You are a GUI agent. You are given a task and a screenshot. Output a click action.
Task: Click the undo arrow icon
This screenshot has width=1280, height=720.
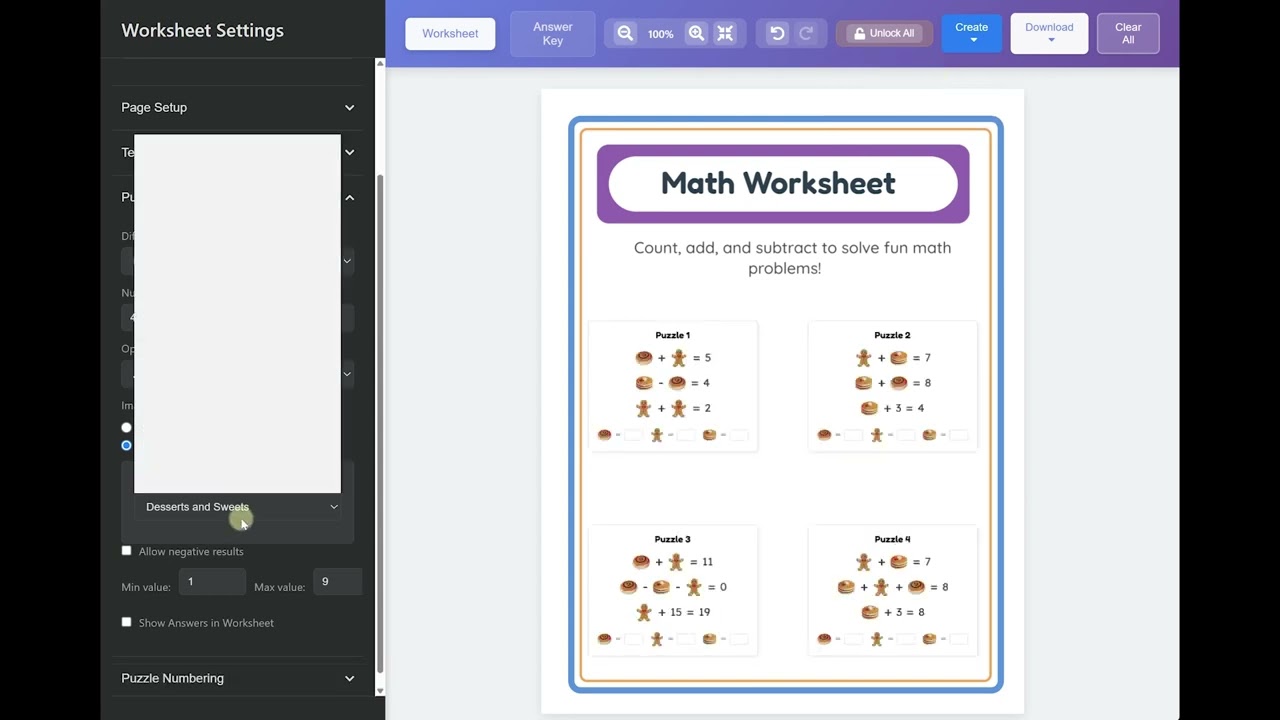coord(777,33)
